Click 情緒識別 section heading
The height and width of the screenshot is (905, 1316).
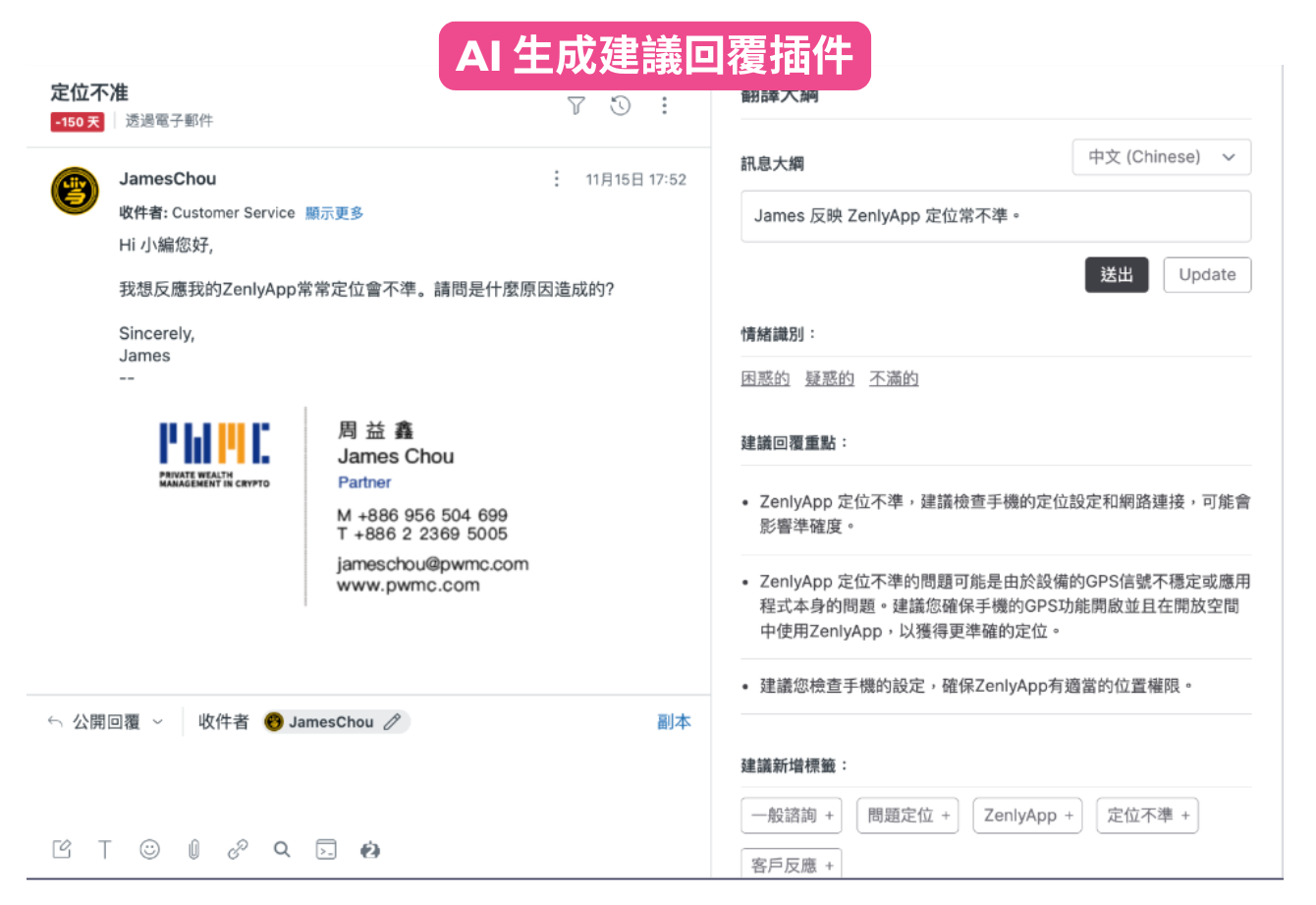pos(778,334)
